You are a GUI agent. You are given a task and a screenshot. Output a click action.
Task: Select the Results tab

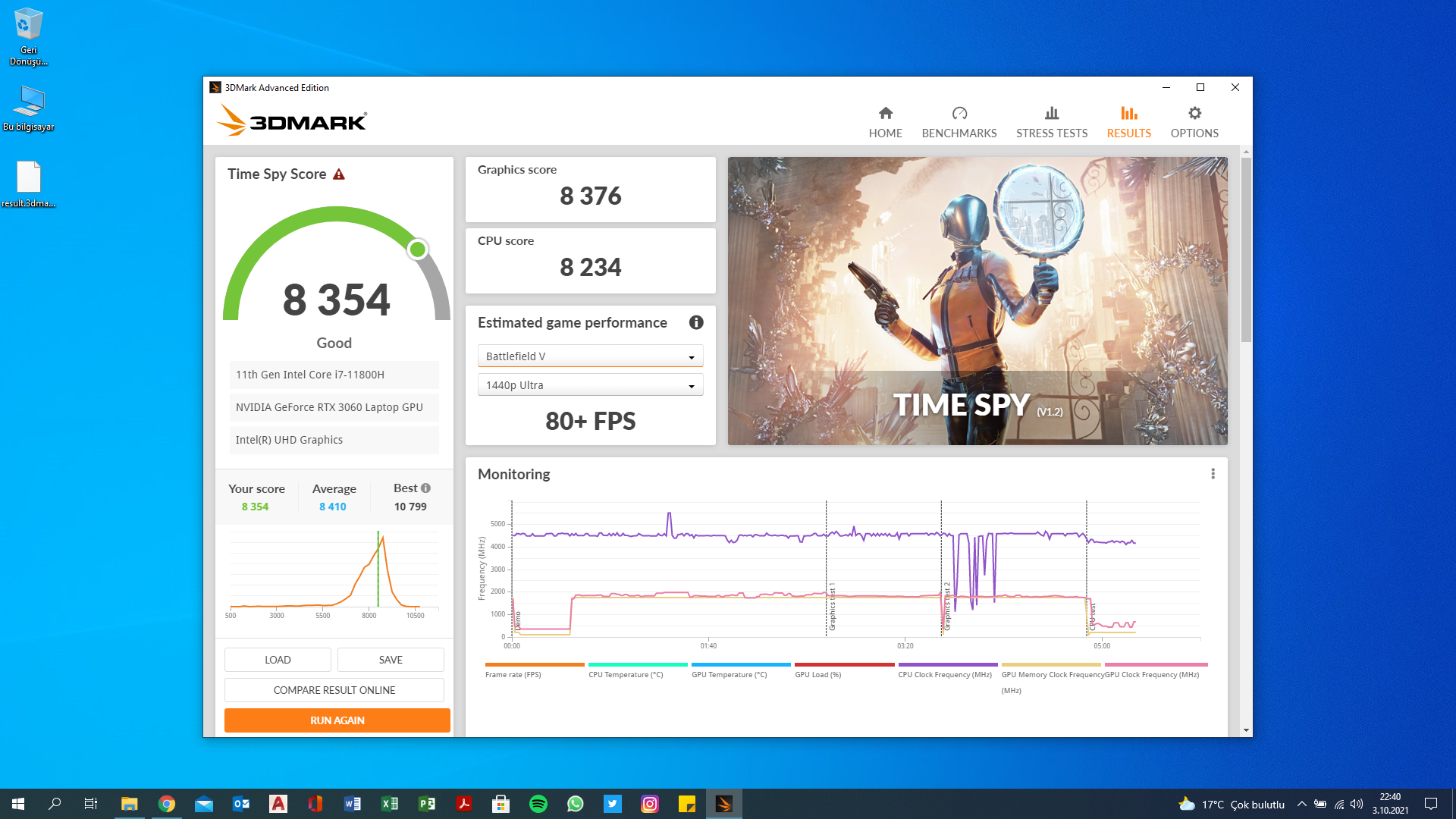pos(1128,122)
